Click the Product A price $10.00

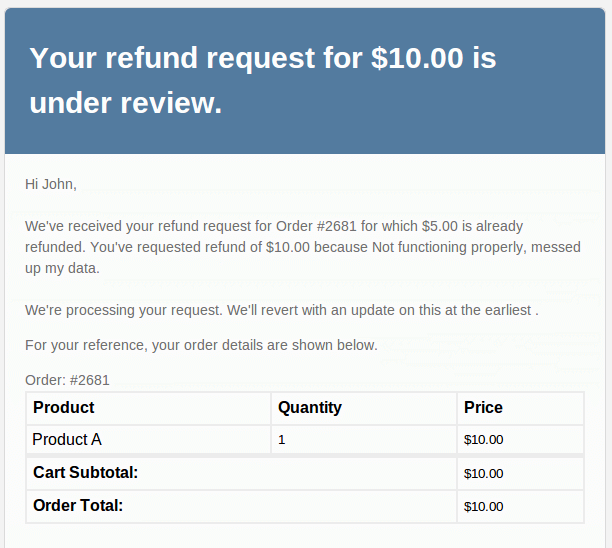tap(483, 440)
